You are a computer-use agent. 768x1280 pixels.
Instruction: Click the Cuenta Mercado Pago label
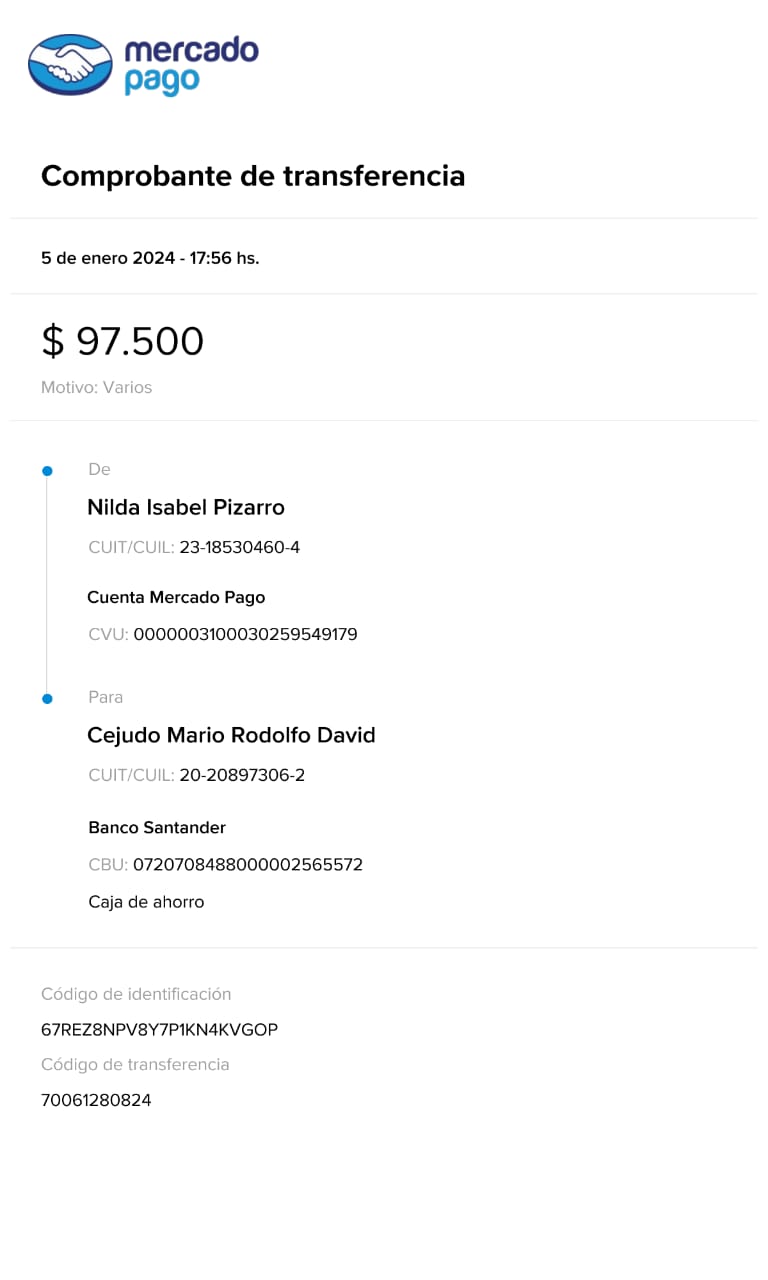[x=176, y=598]
